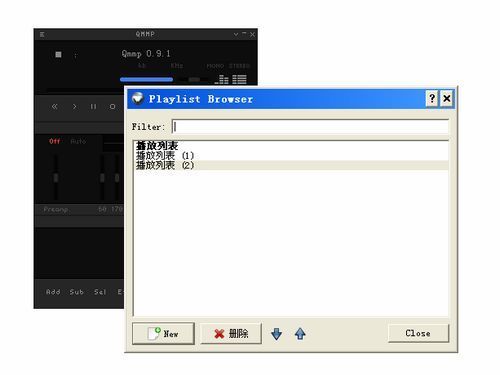
Task: Close Playlist Browser with X button
Action: (x=447, y=98)
